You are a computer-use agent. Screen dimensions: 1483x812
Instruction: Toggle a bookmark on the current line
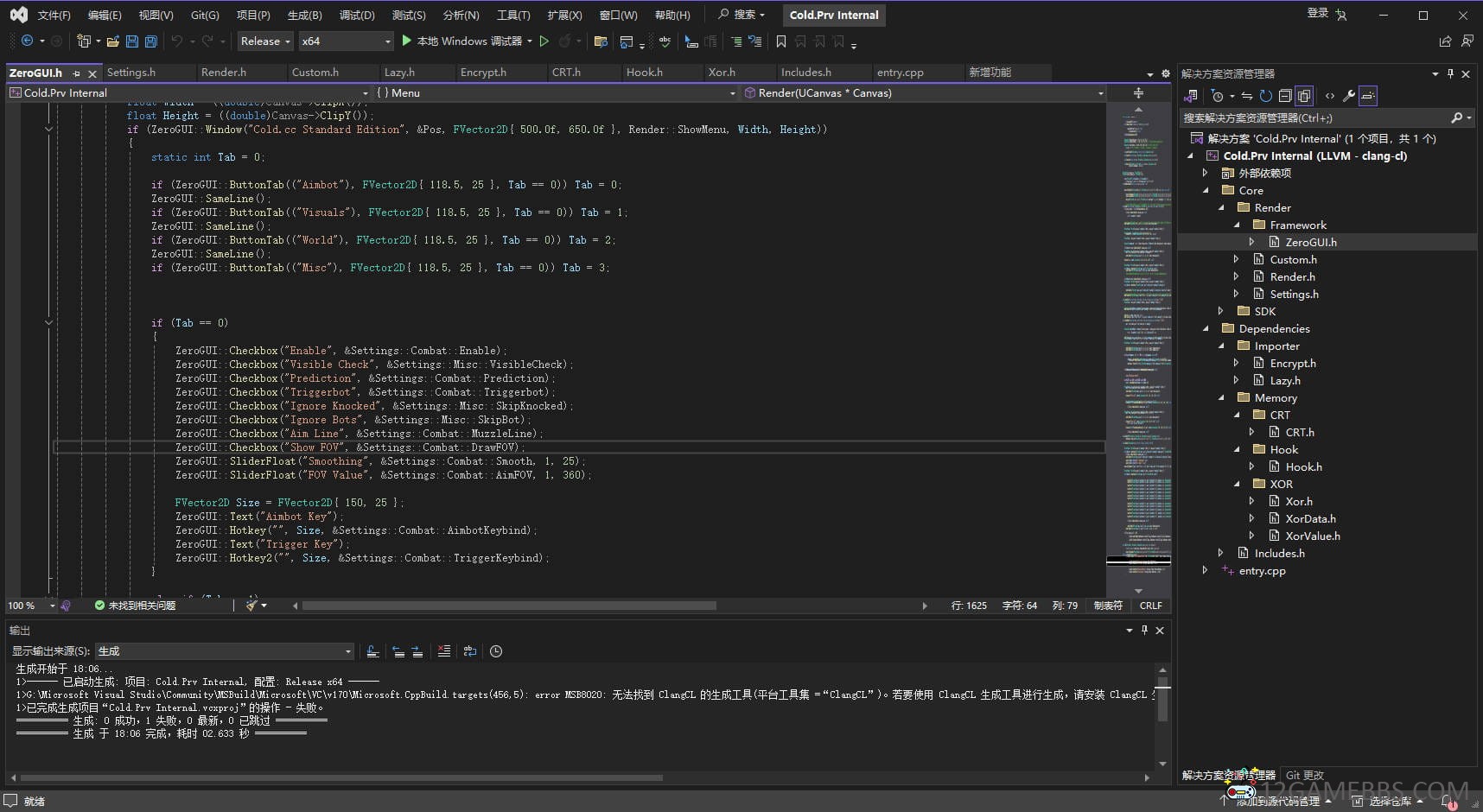(x=781, y=41)
